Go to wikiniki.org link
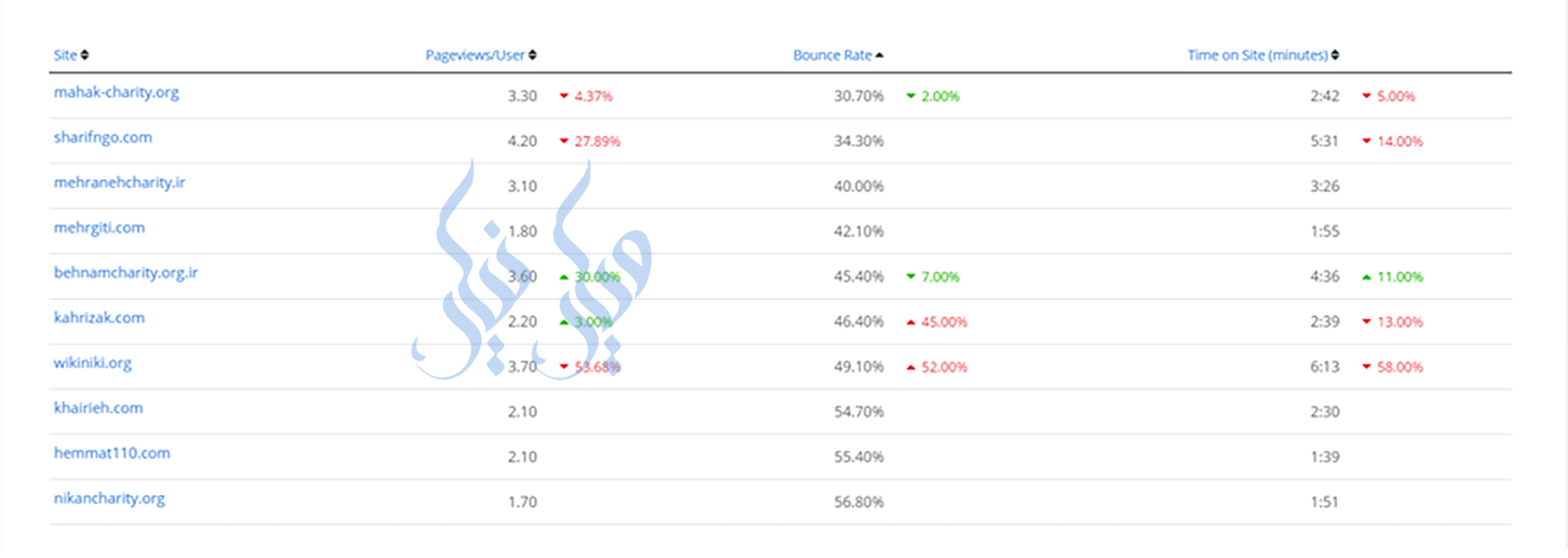Screen dimensions: 1568x558 click(93, 363)
